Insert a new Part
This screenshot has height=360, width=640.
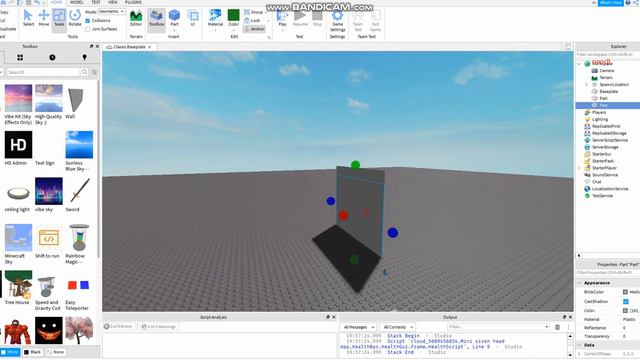pyautogui.click(x=174, y=19)
